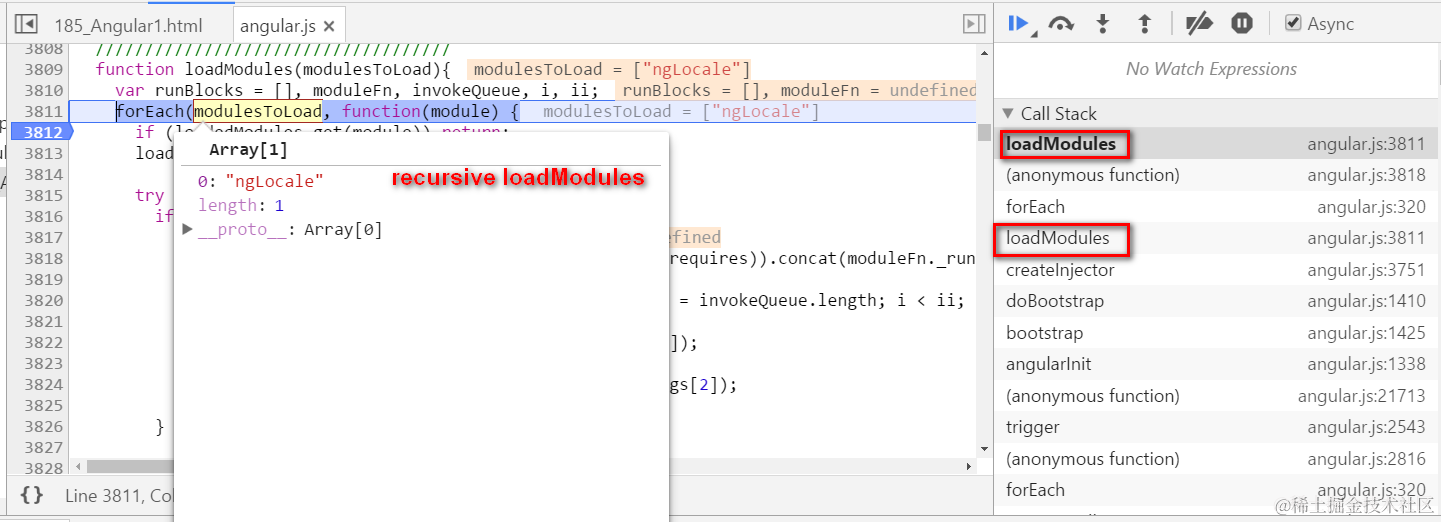Screen dimensions: 1441x522
Task: Open angular.js:1338 source link
Action: [1366, 364]
